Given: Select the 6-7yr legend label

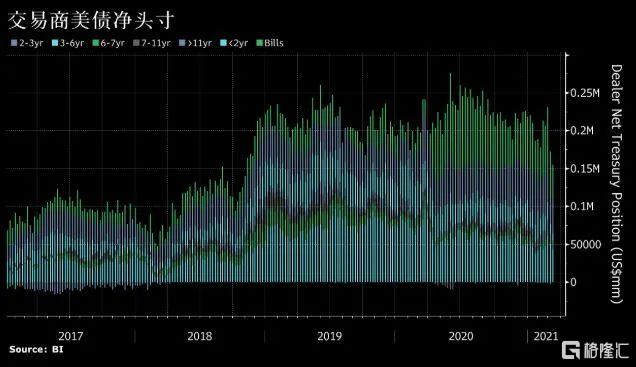Looking at the screenshot, I should tap(112, 43).
